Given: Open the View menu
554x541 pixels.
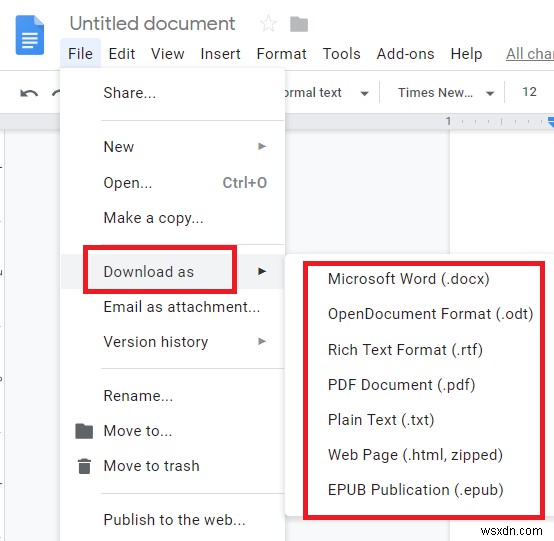Looking at the screenshot, I should (168, 54).
